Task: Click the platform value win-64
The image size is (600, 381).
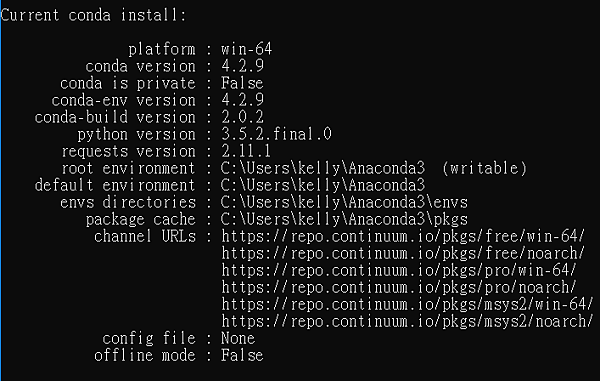Action: pos(246,49)
